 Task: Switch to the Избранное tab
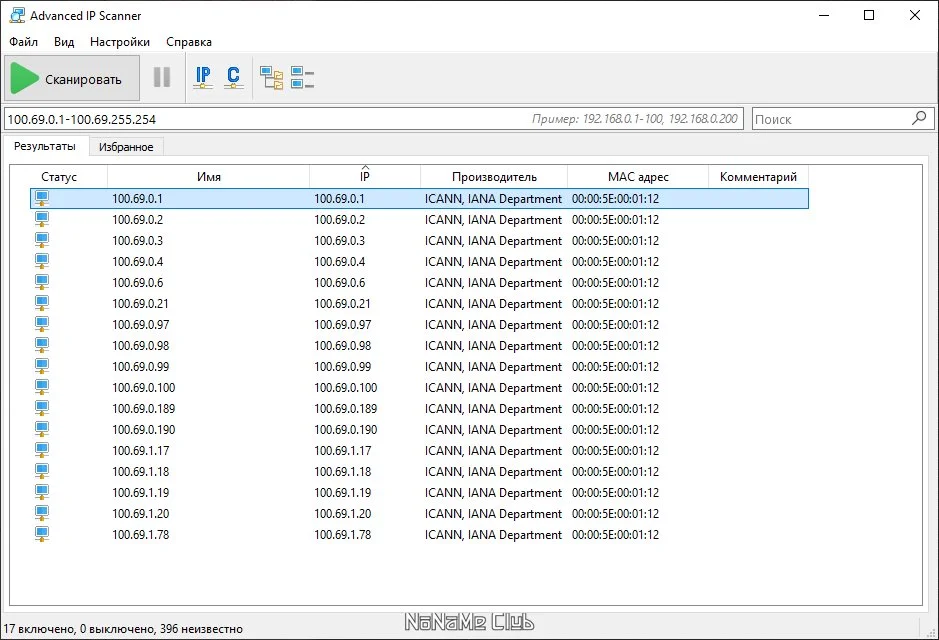click(x=126, y=147)
